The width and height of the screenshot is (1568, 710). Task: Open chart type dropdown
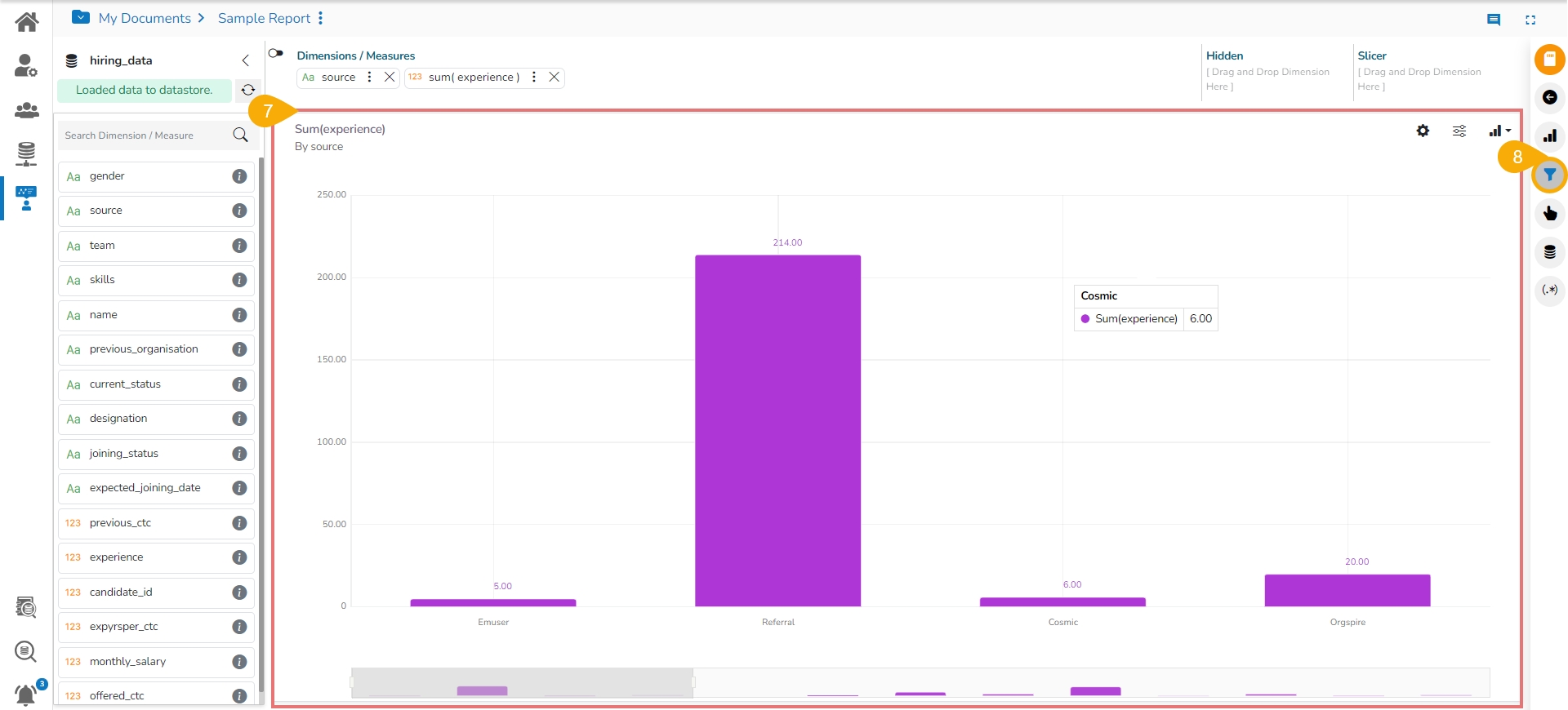tap(1499, 131)
